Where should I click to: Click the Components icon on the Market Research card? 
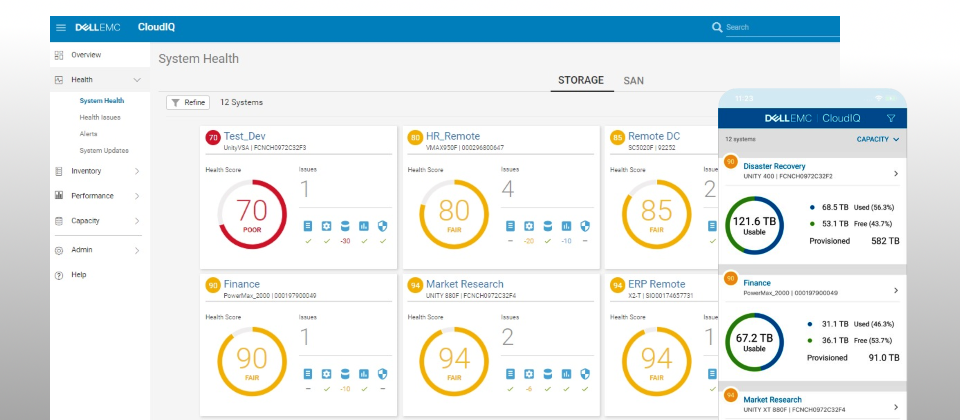510,373
